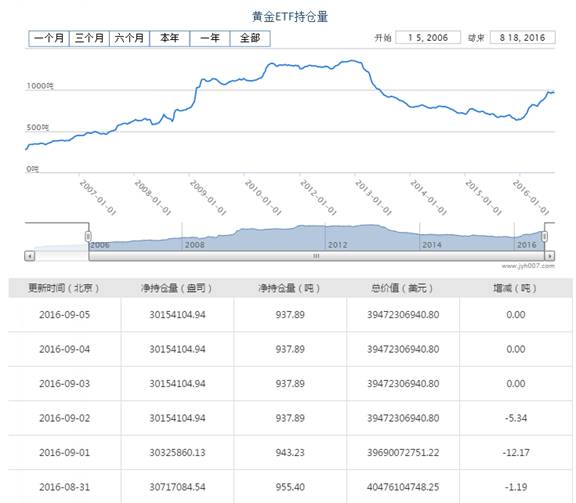The width and height of the screenshot is (576, 503).
Task: Select the 六个月 range button
Action: click(x=129, y=39)
